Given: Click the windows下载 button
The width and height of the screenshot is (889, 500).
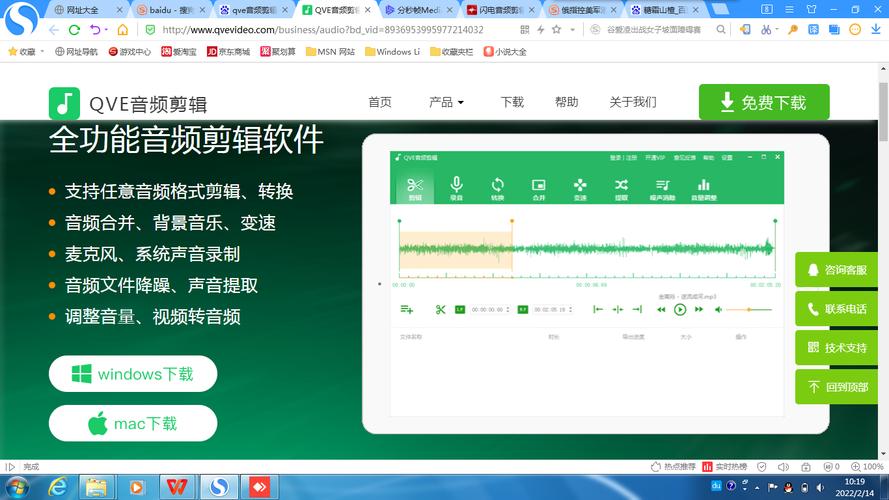Looking at the screenshot, I should click(x=133, y=374).
